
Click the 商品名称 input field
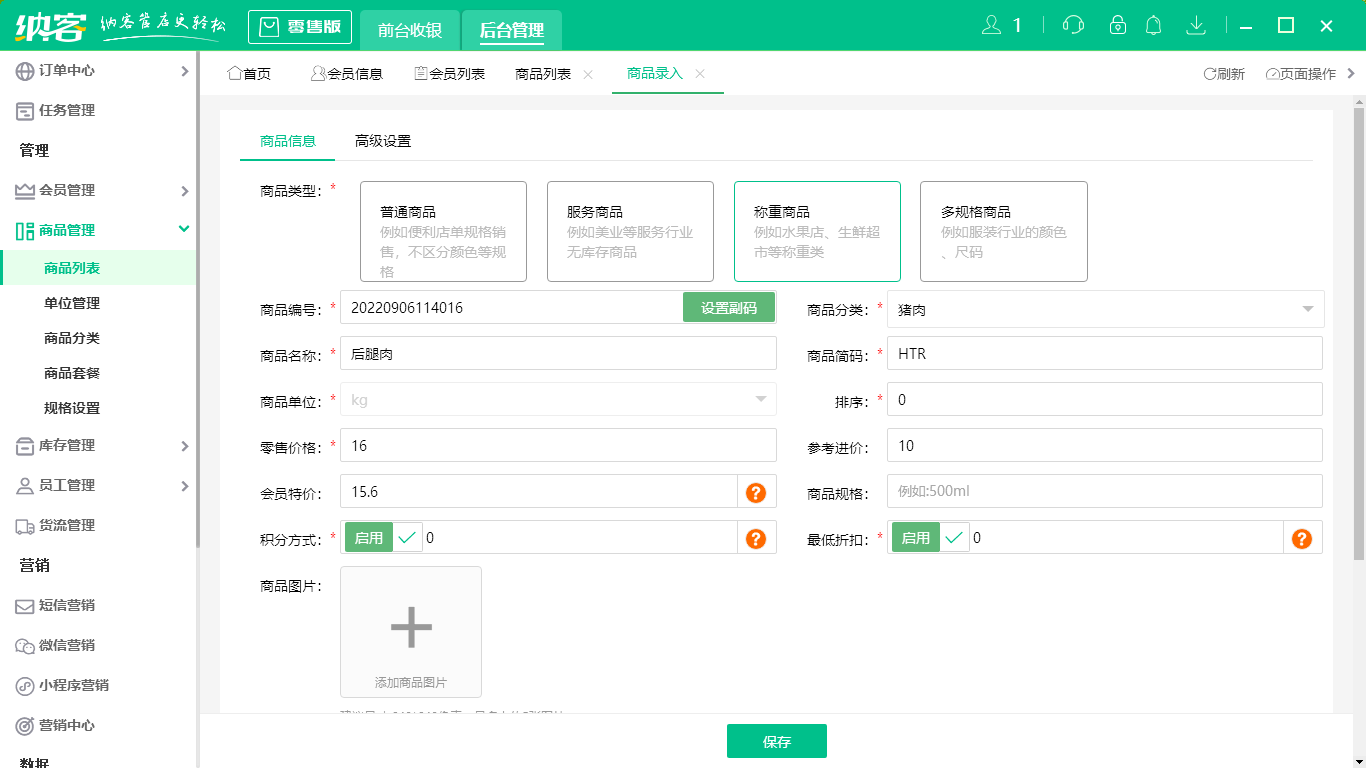pyautogui.click(x=558, y=353)
